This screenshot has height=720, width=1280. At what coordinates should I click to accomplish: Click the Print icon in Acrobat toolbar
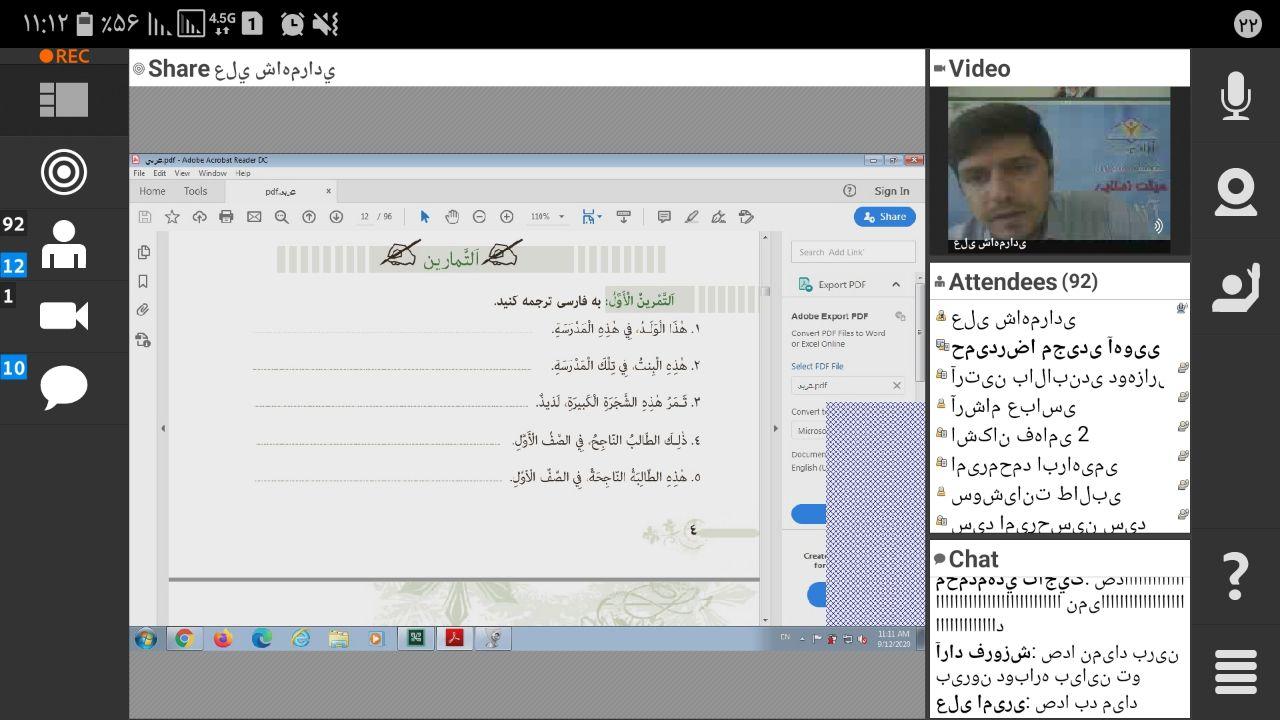(x=226, y=217)
